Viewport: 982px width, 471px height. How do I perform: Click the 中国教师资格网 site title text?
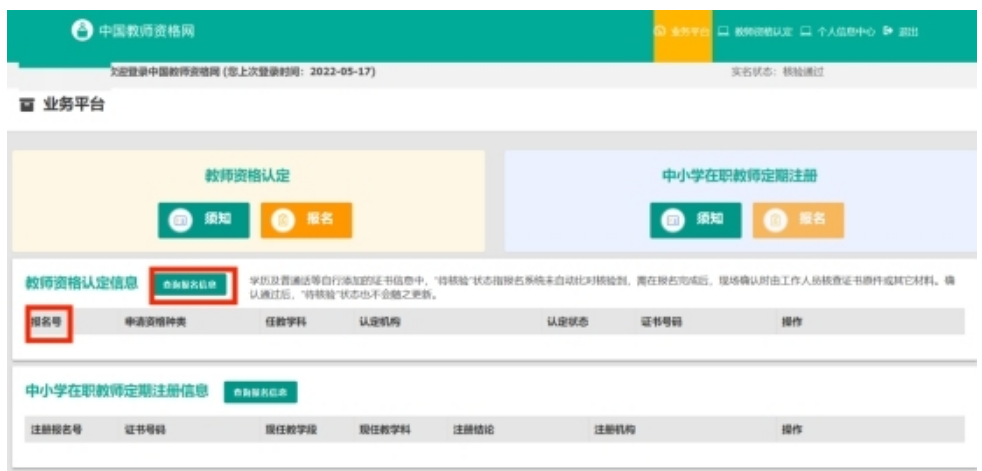point(146,31)
